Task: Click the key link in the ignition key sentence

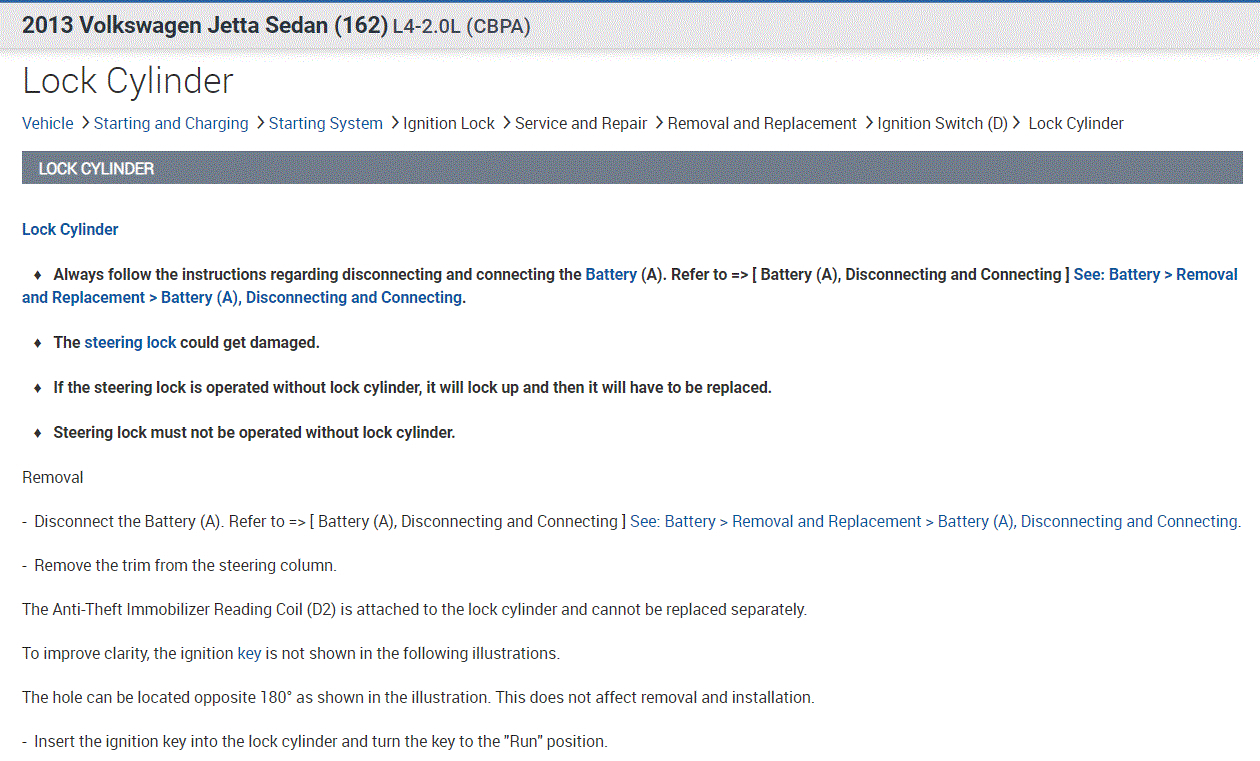Action: click(x=249, y=653)
